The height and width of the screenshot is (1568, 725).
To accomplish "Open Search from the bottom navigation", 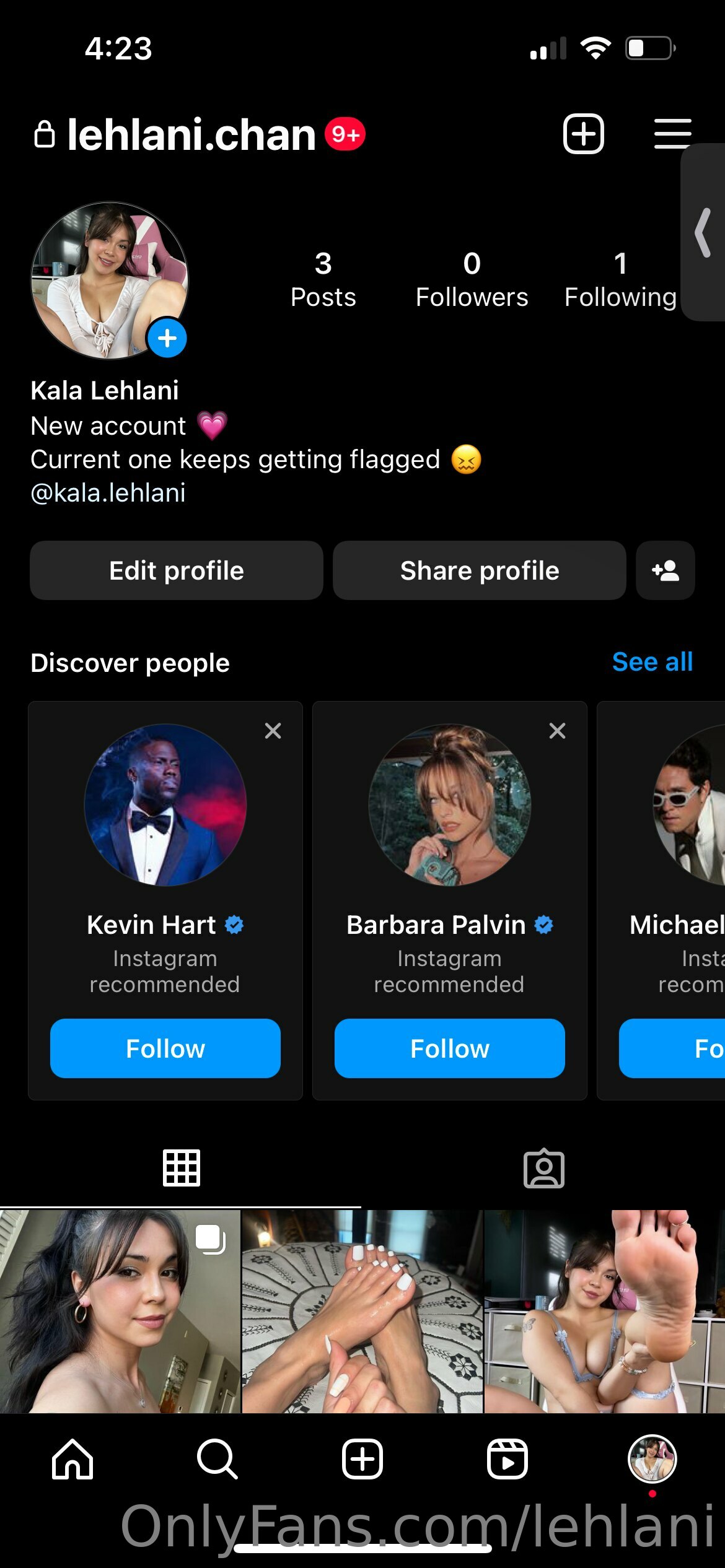I will 217,1459.
